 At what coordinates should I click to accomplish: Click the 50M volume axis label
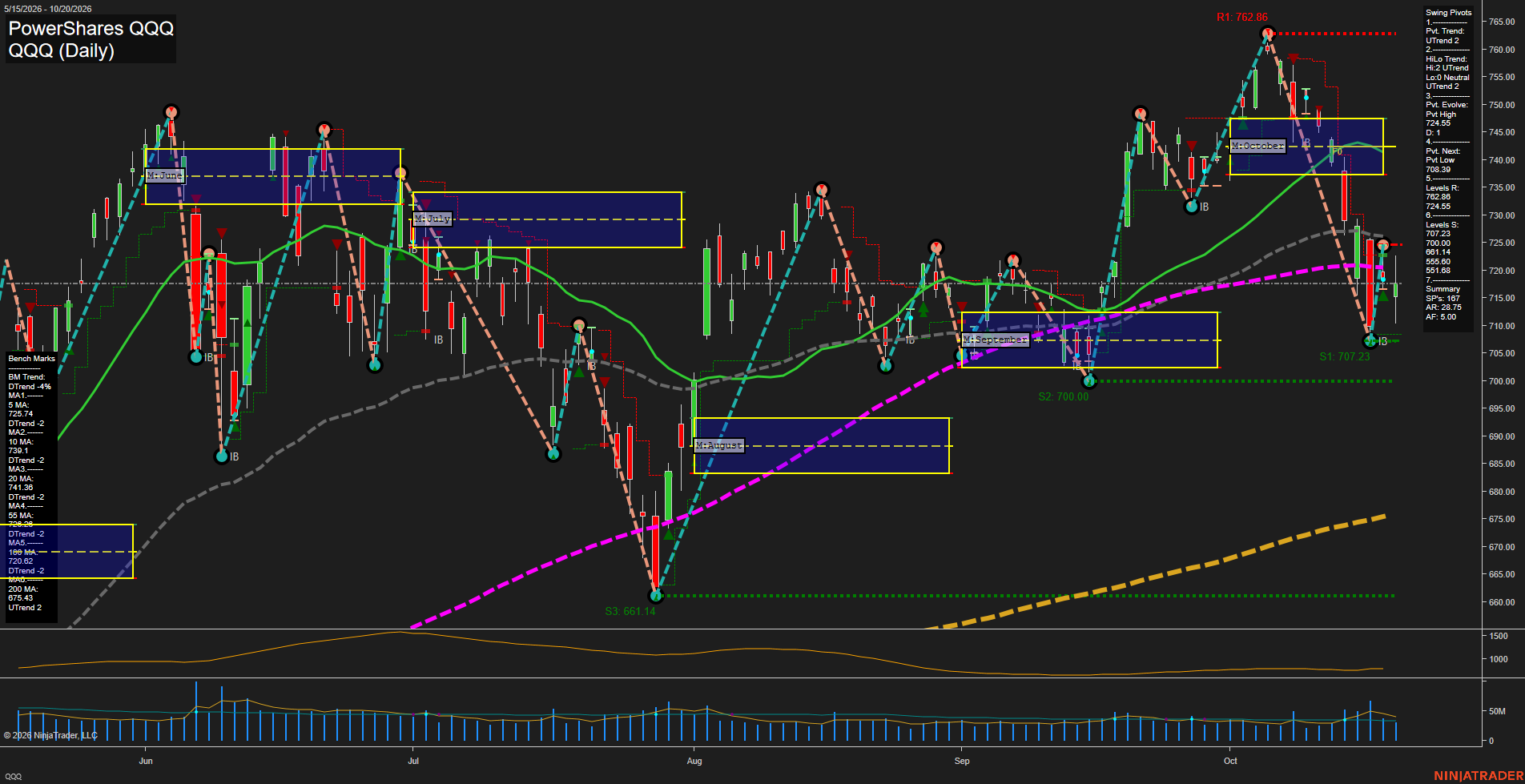coord(1497,711)
